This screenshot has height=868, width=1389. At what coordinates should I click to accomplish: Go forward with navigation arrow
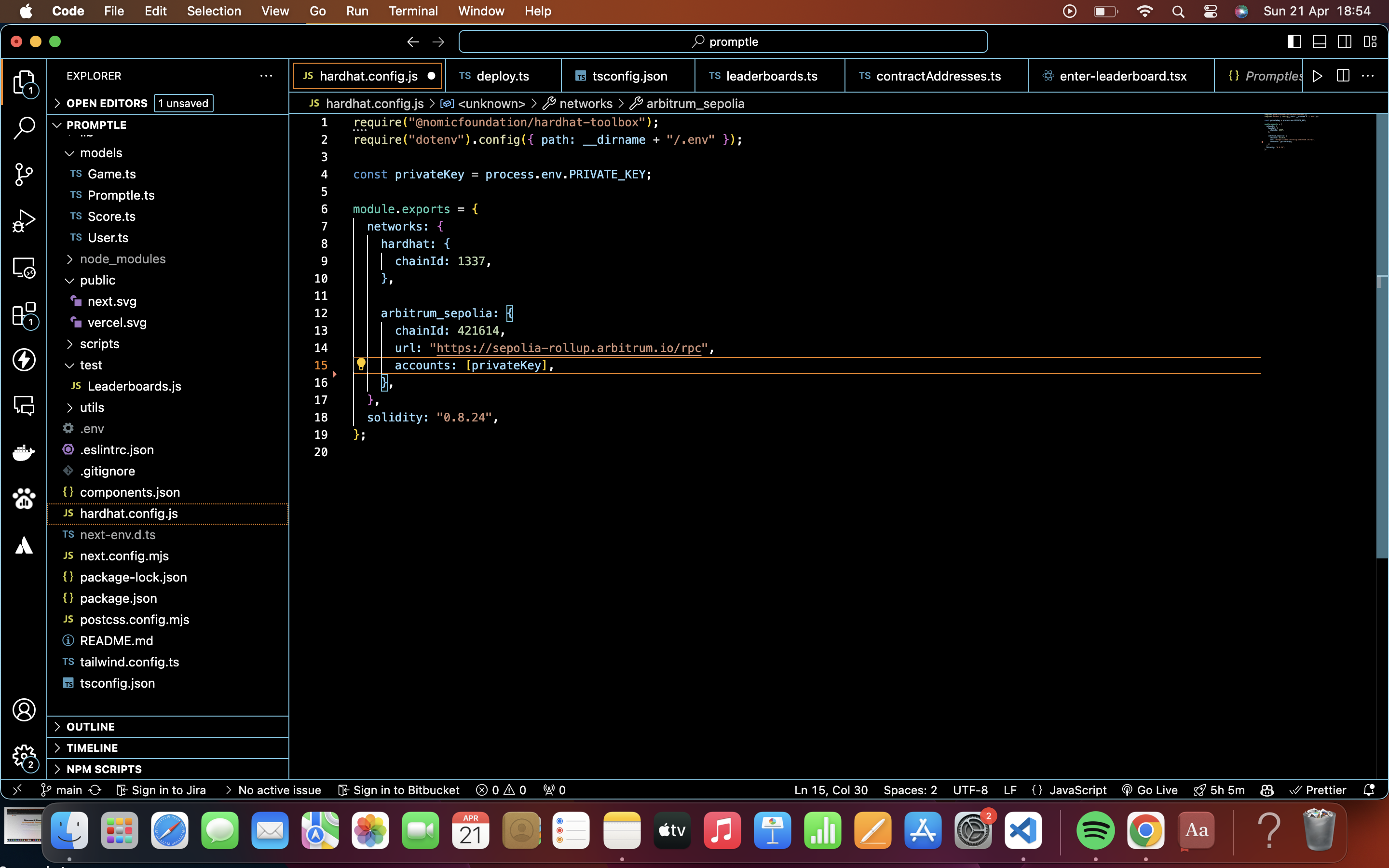438,41
